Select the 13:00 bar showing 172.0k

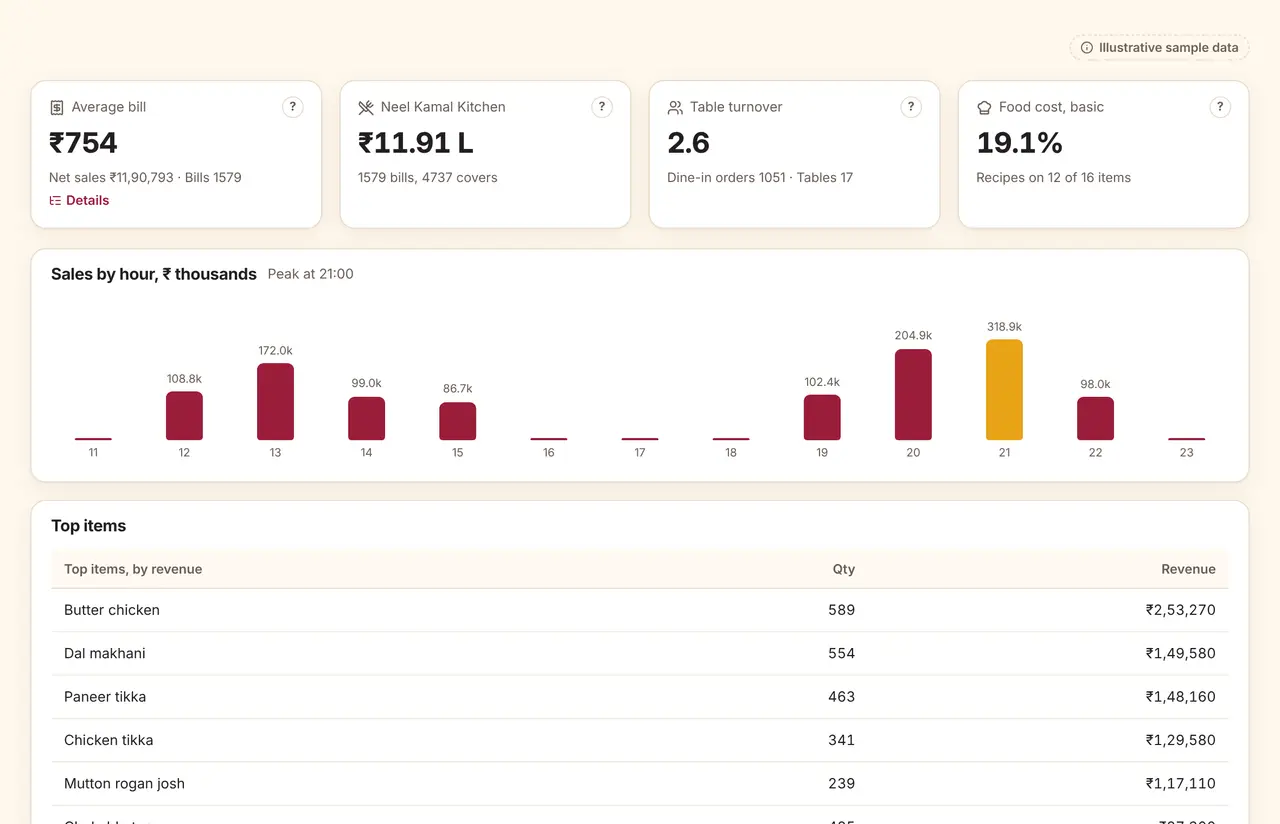coord(275,401)
